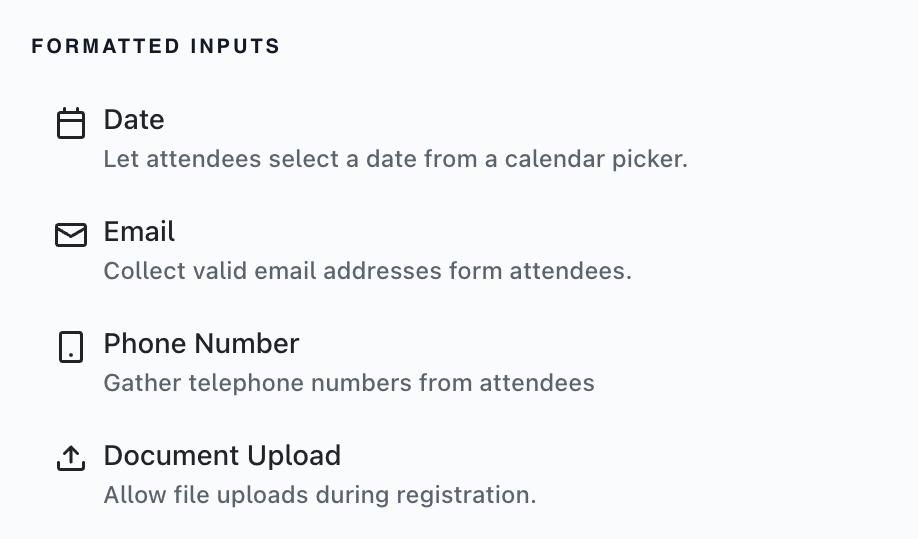Add a Date field via its title
This screenshot has width=918, height=539.
[134, 119]
